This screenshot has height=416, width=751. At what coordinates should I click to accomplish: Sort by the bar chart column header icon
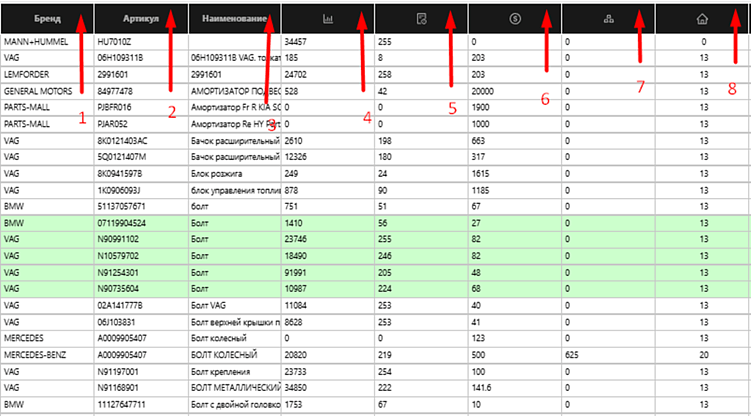point(328,19)
